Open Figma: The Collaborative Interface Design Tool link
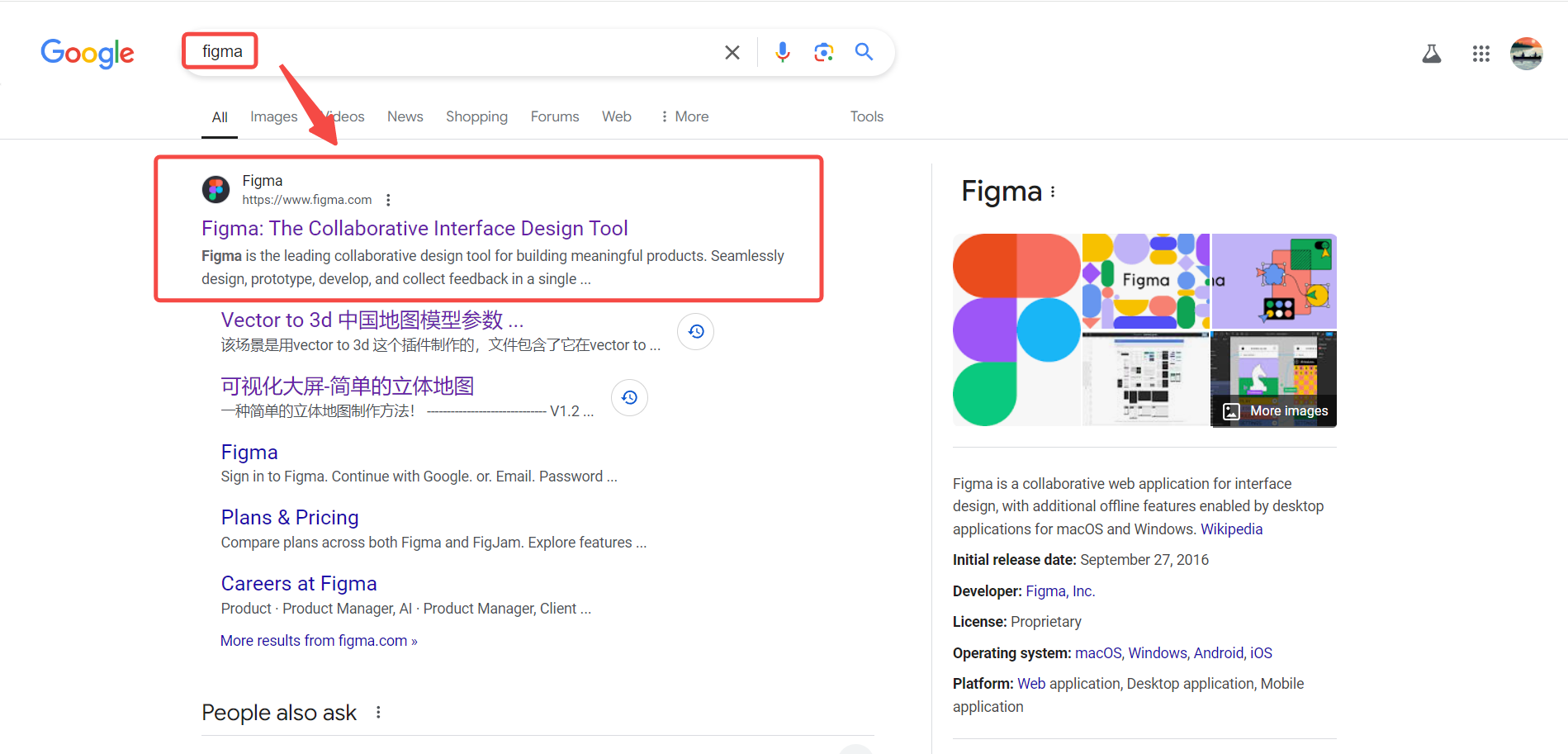Image resolution: width=1568 pixels, height=754 pixels. [415, 228]
